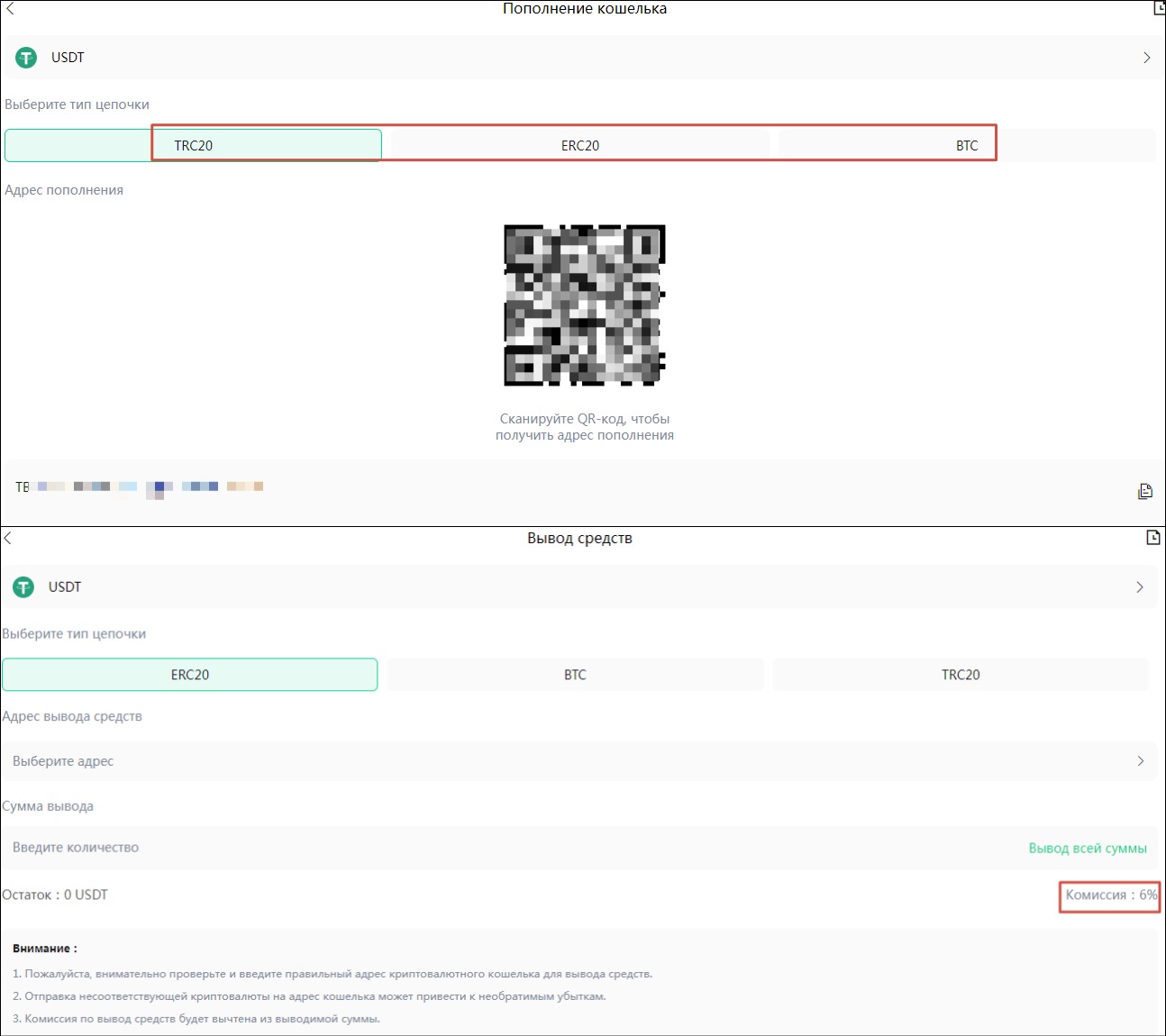1166x1036 pixels.
Task: Open the Выберите адрес address picker
Action: pyautogui.click(x=579, y=761)
